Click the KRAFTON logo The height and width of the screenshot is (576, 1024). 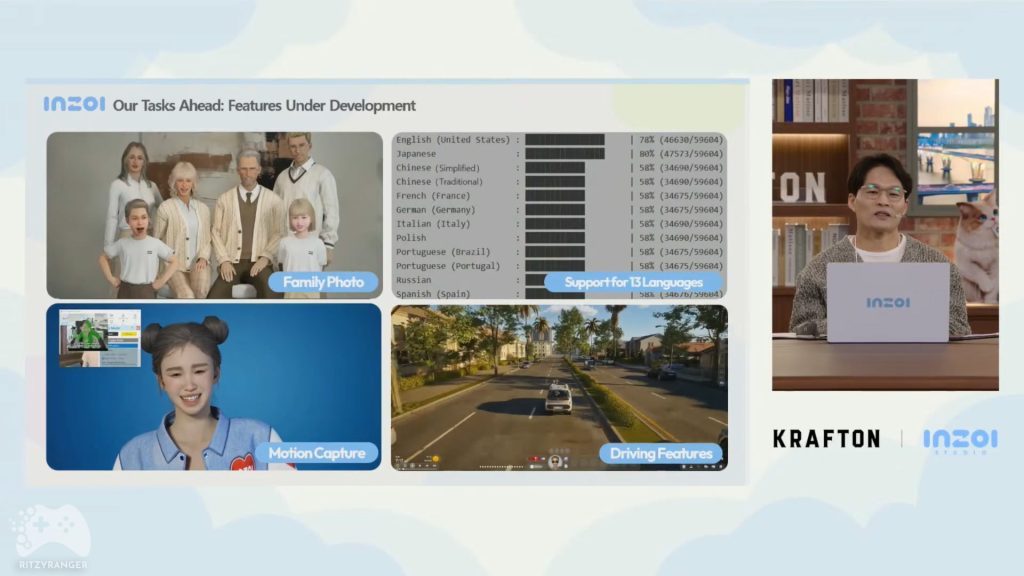[x=827, y=439]
